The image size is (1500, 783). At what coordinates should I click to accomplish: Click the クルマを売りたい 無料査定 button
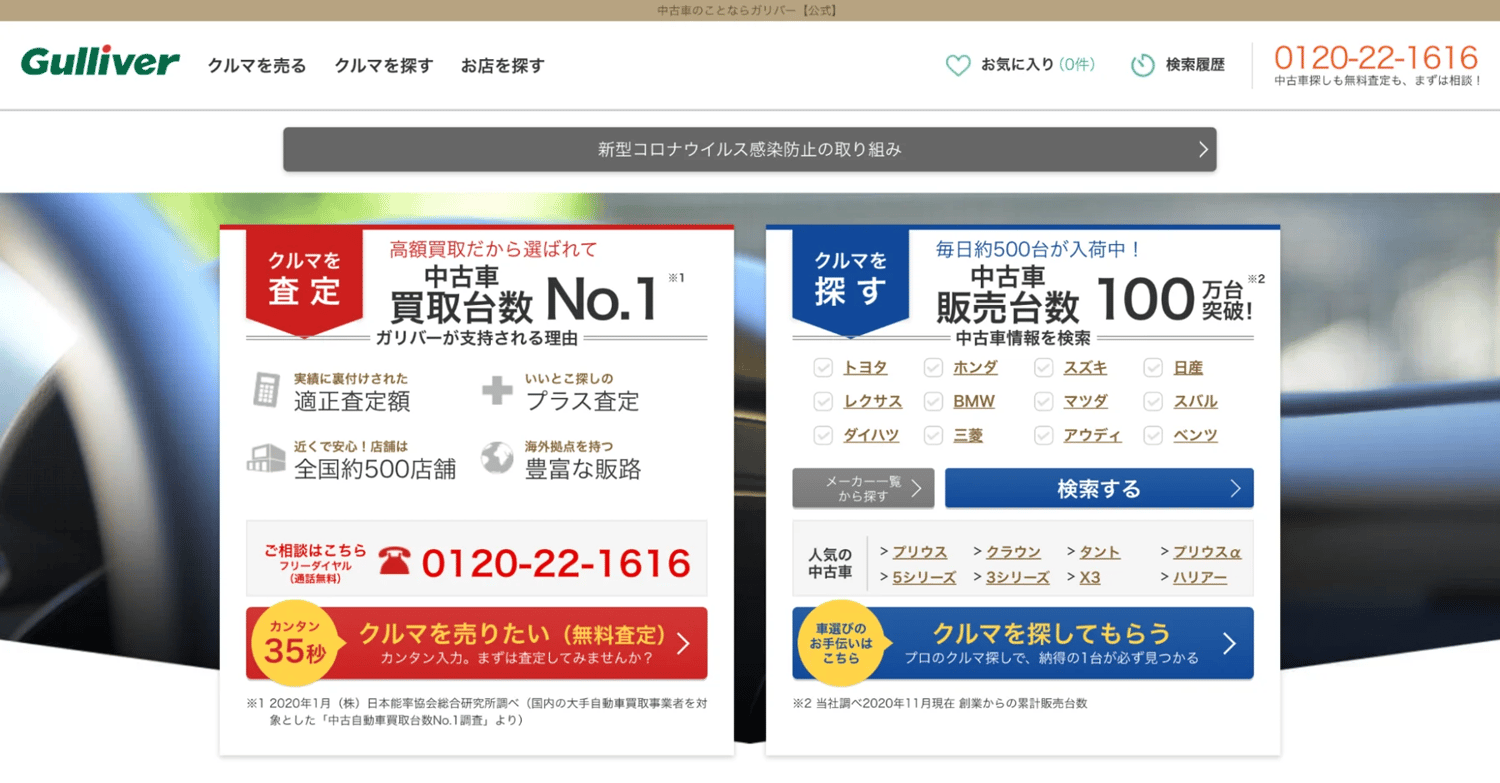tap(476, 644)
